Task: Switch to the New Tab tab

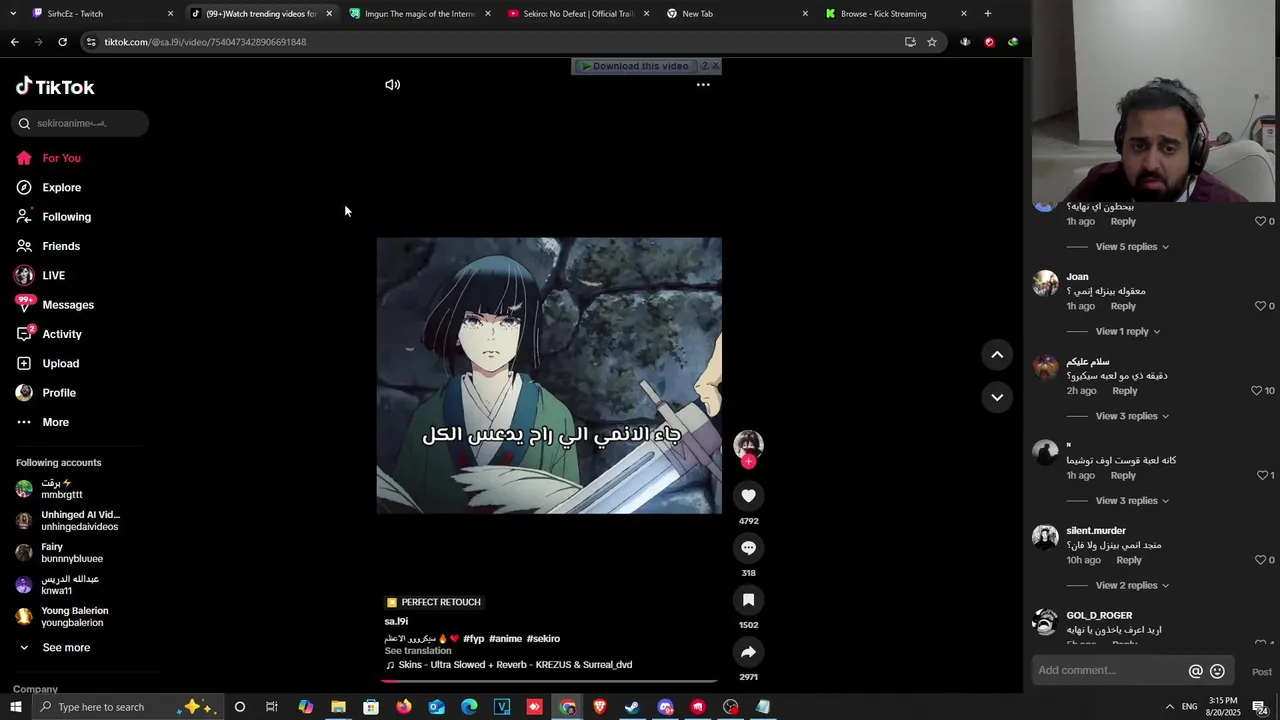Action: pyautogui.click(x=737, y=13)
